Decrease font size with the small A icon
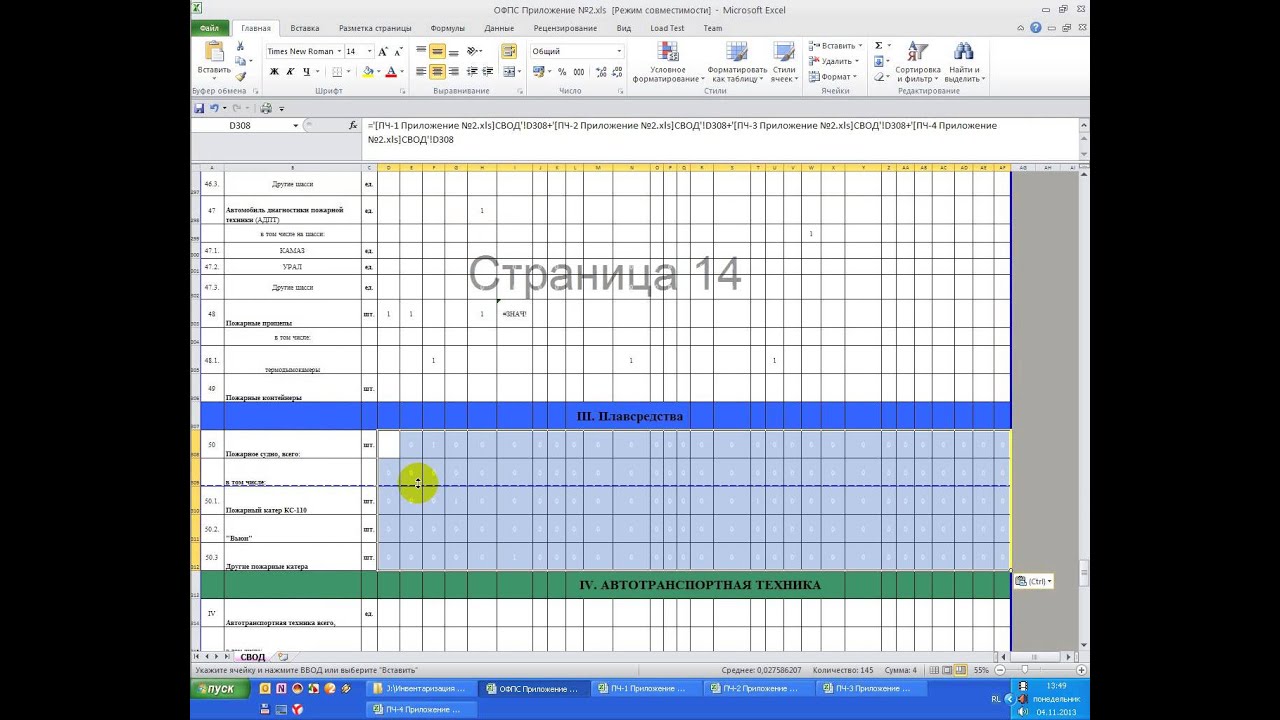This screenshot has height=720, width=1280. click(x=396, y=51)
